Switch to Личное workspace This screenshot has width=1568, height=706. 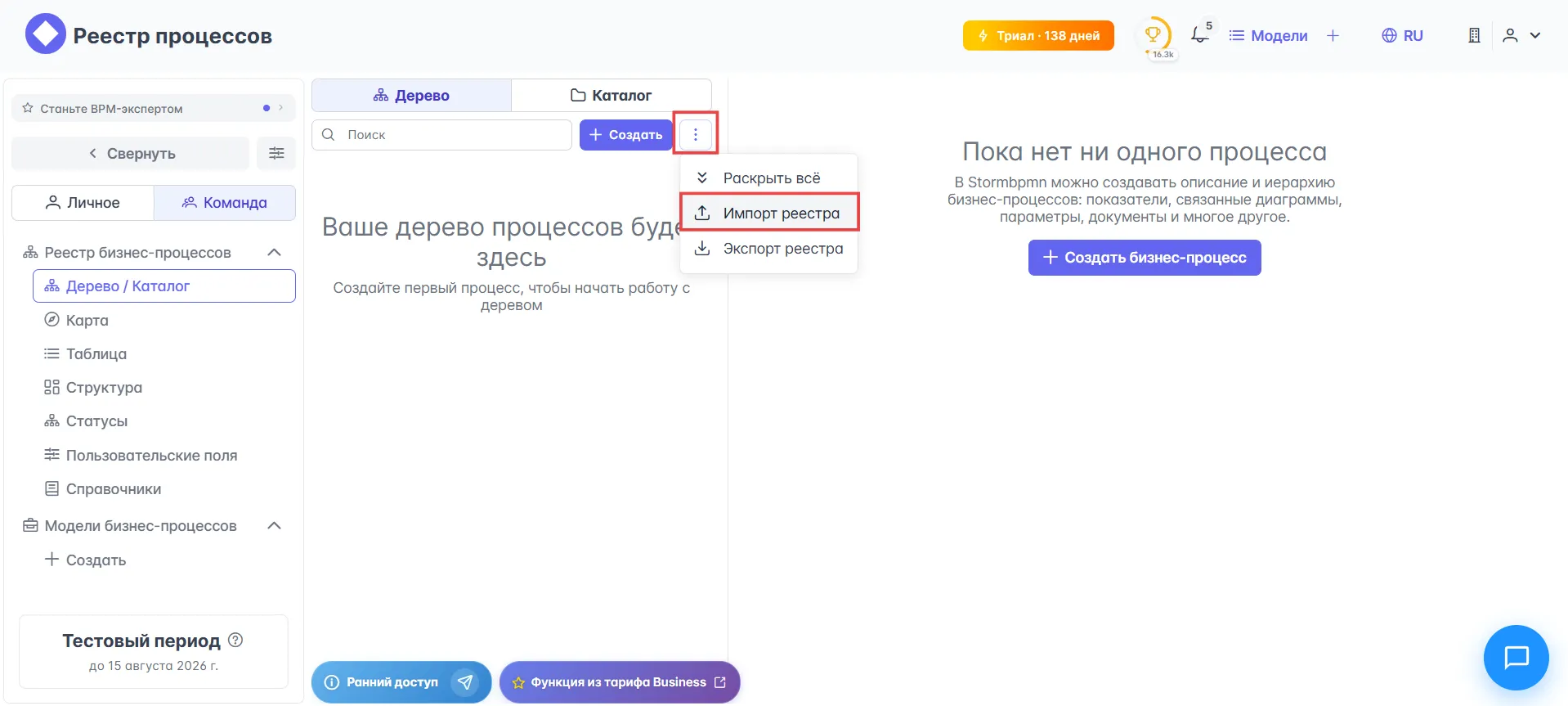(x=83, y=203)
